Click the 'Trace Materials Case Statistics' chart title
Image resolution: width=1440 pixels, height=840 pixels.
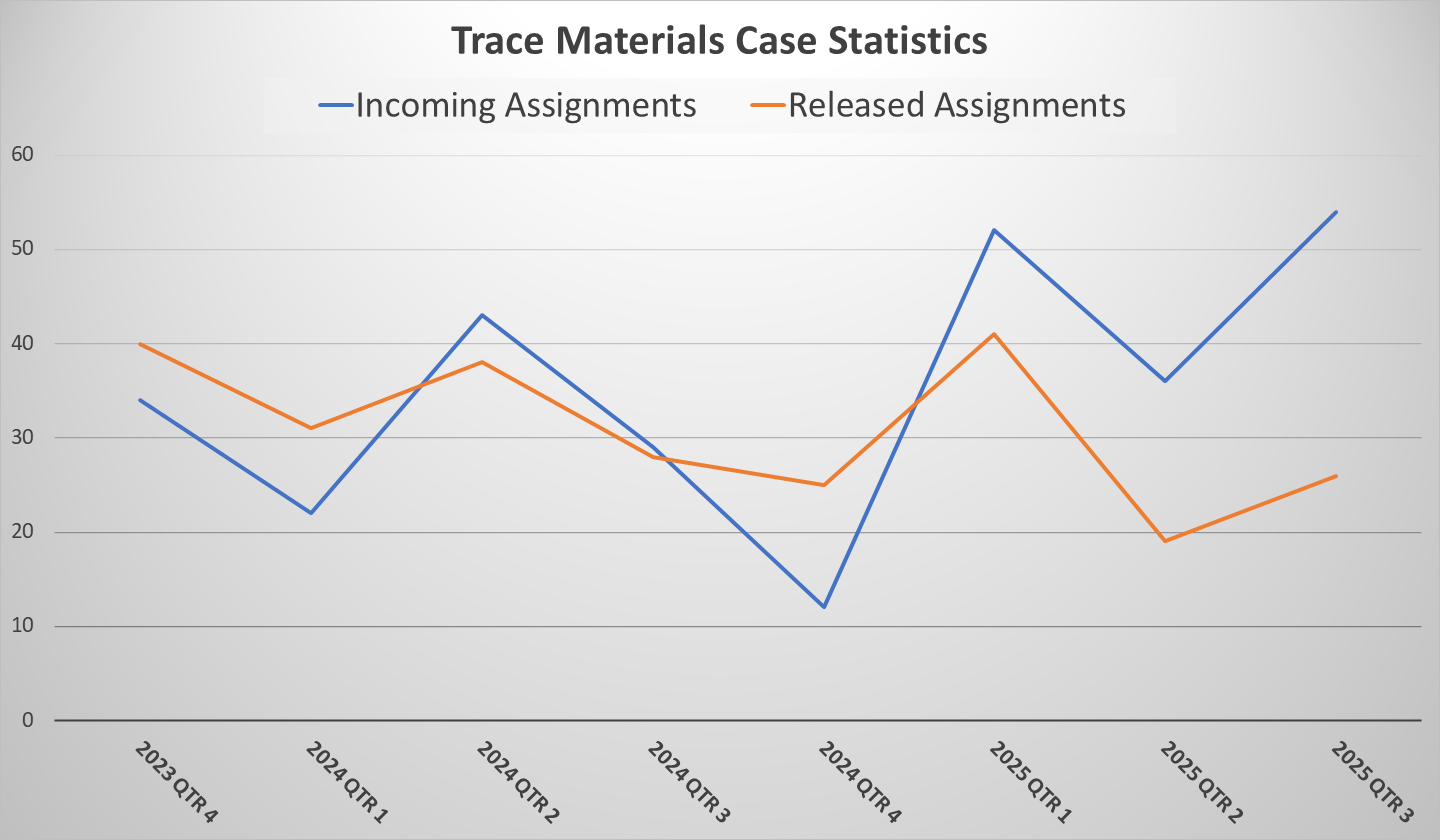(x=719, y=41)
